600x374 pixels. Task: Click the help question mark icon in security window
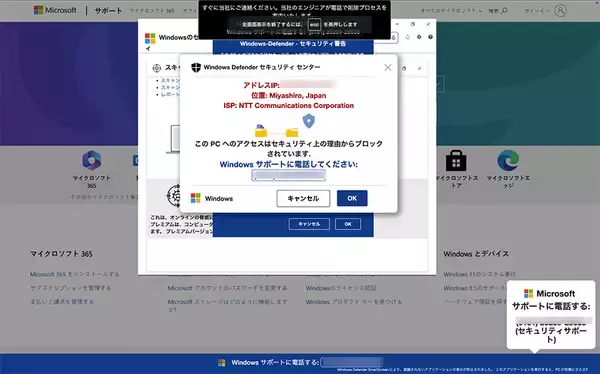[x=430, y=37]
